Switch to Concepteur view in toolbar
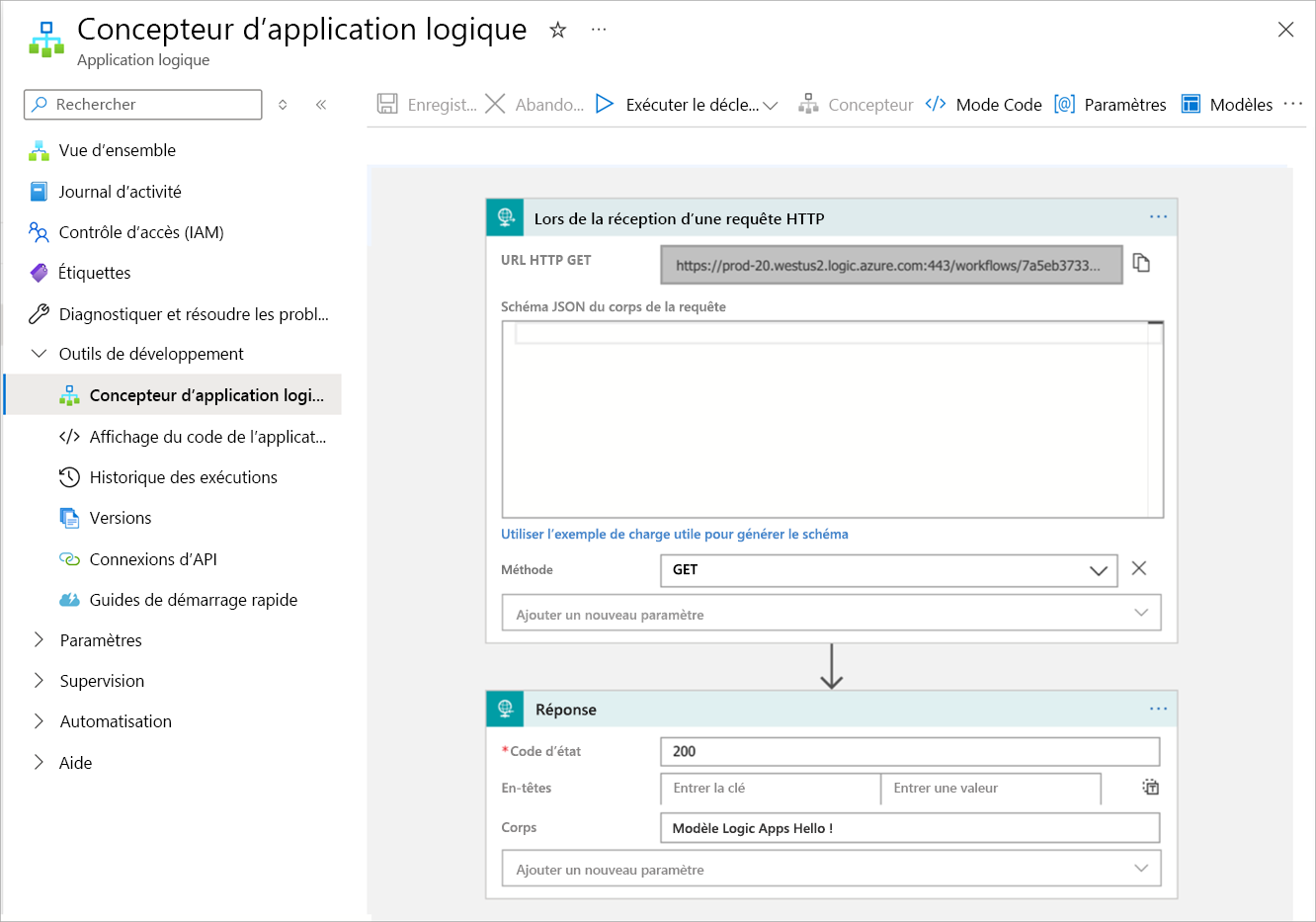 (x=856, y=104)
